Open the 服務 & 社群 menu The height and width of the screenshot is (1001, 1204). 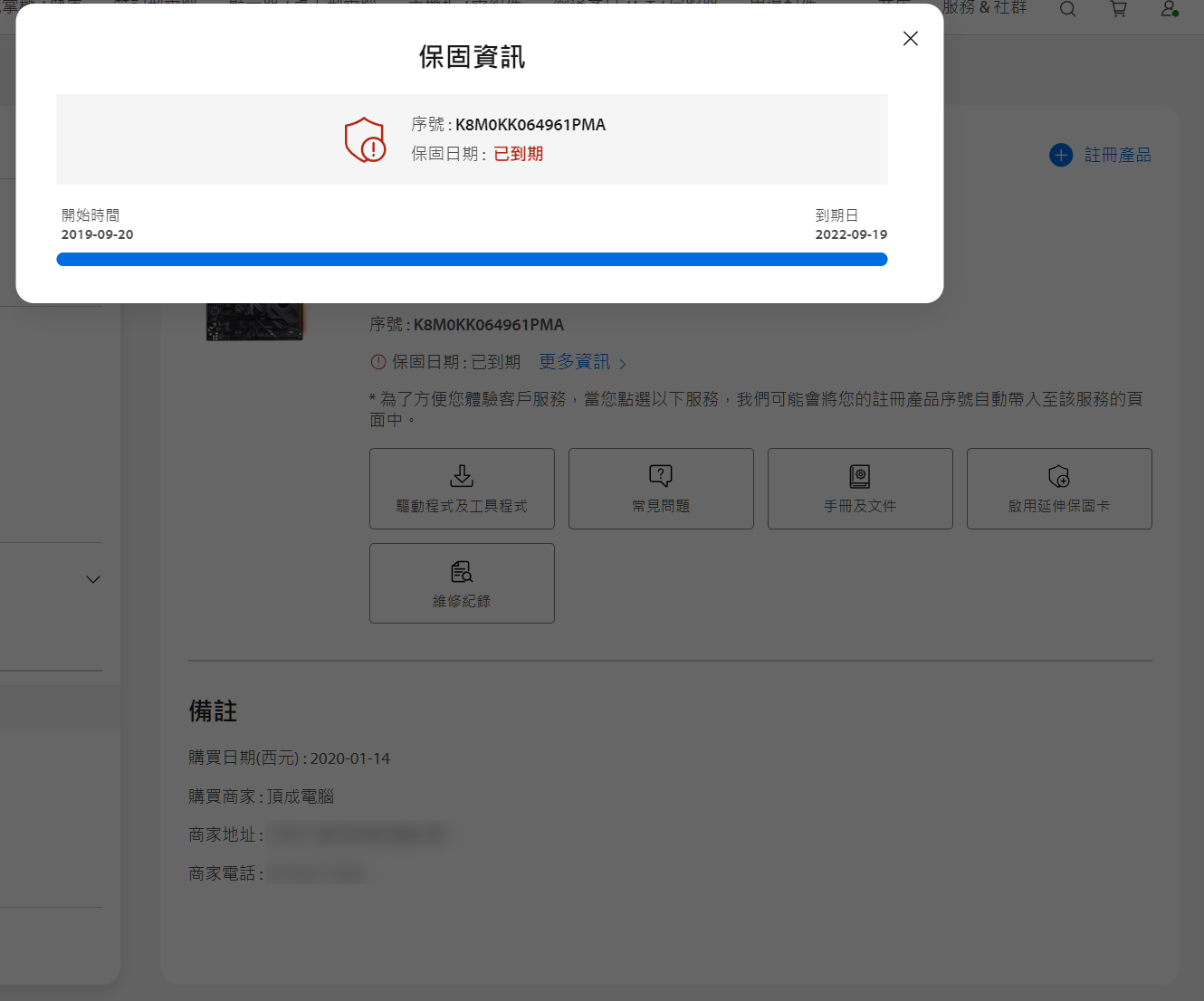click(x=984, y=8)
